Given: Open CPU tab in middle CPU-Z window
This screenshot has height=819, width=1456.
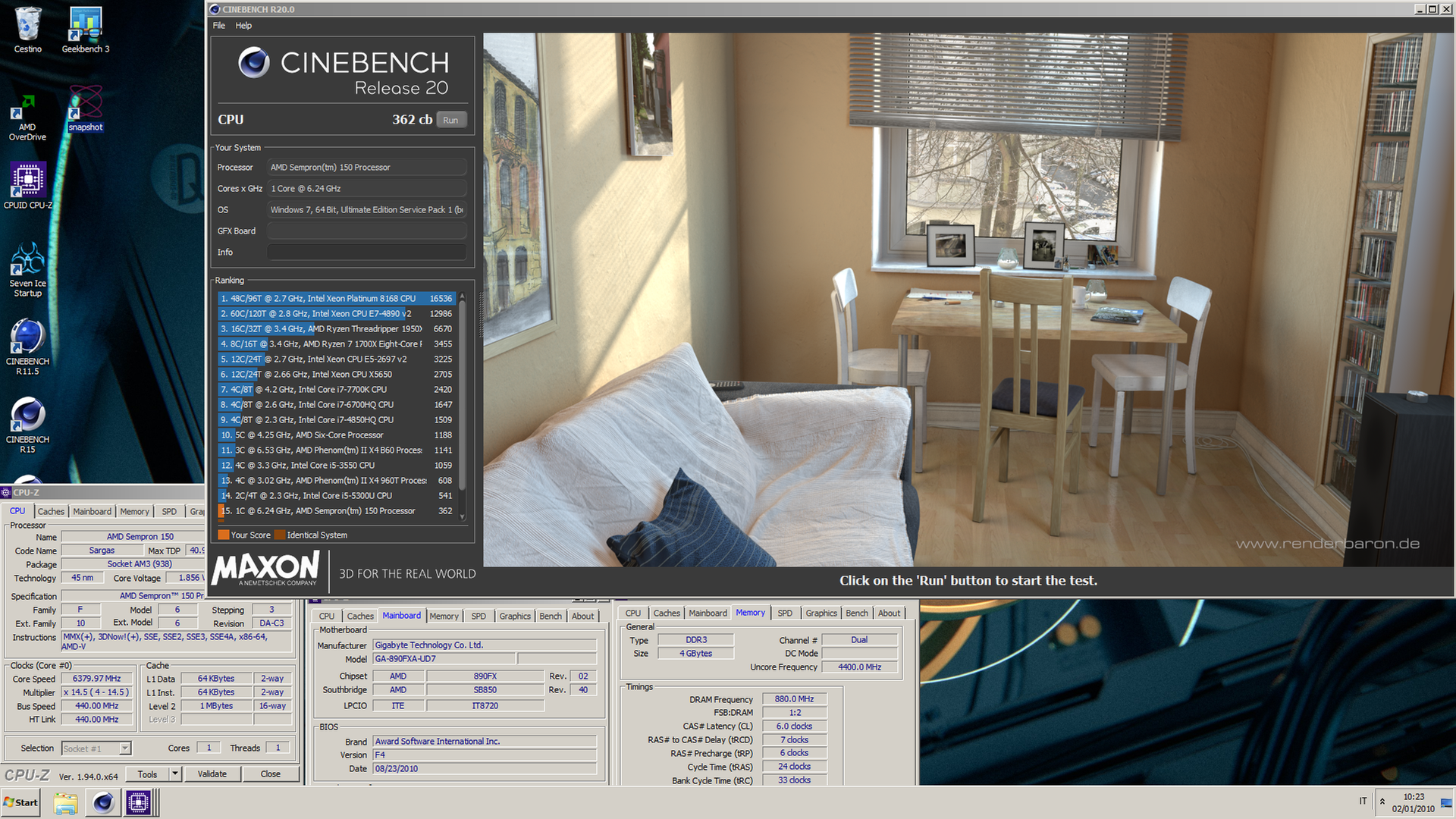Looking at the screenshot, I should [x=327, y=617].
